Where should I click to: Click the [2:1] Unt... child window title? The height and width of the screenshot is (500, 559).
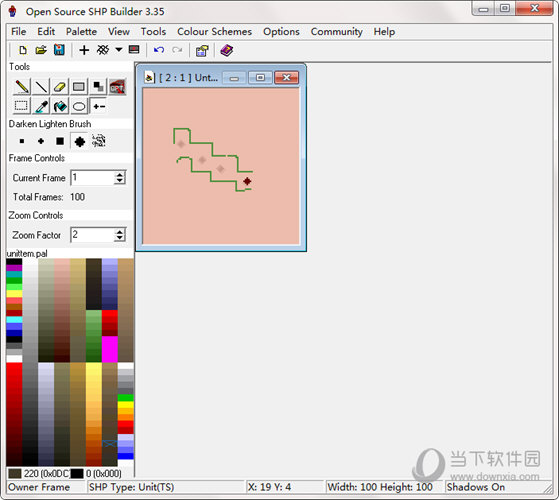pyautogui.click(x=188, y=77)
